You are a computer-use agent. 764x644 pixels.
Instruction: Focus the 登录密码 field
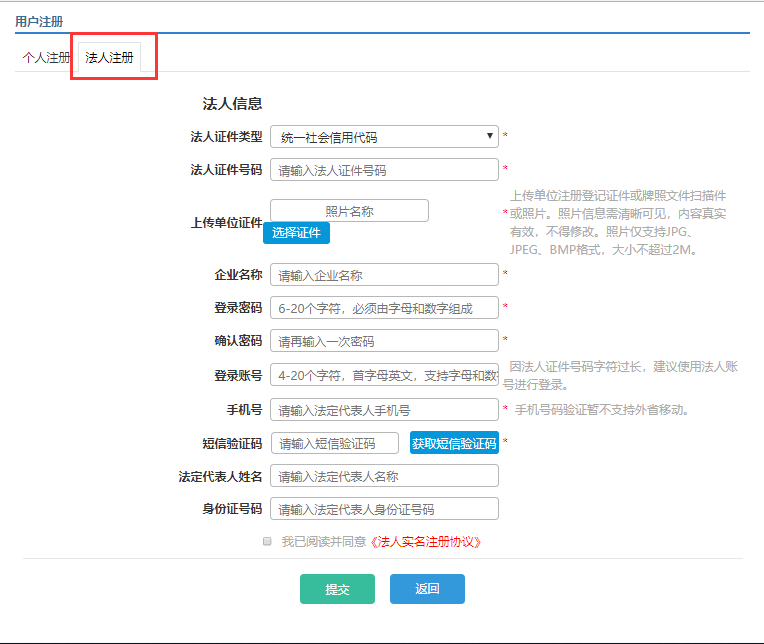tap(384, 308)
